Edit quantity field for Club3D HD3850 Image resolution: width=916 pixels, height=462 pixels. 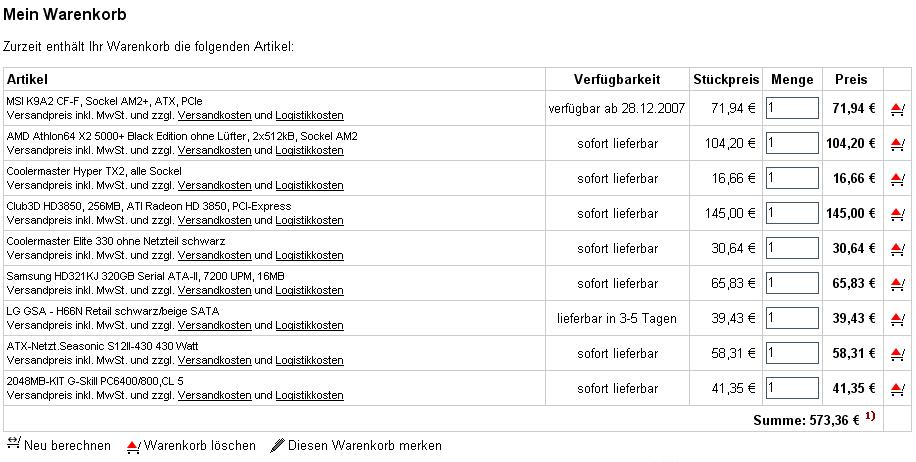tap(792, 213)
